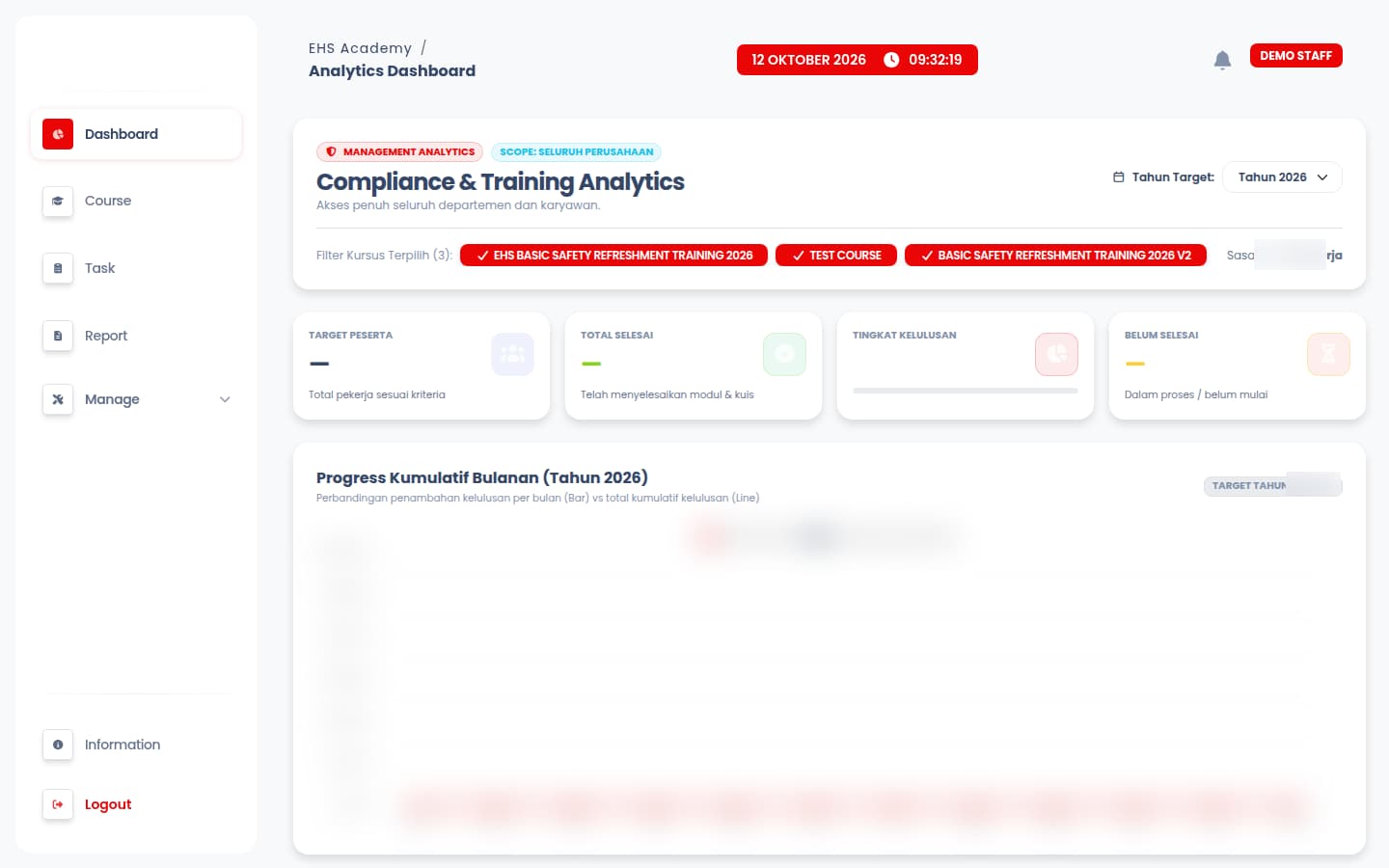Click the calendar icon beside Tahun Target

[x=1119, y=177]
